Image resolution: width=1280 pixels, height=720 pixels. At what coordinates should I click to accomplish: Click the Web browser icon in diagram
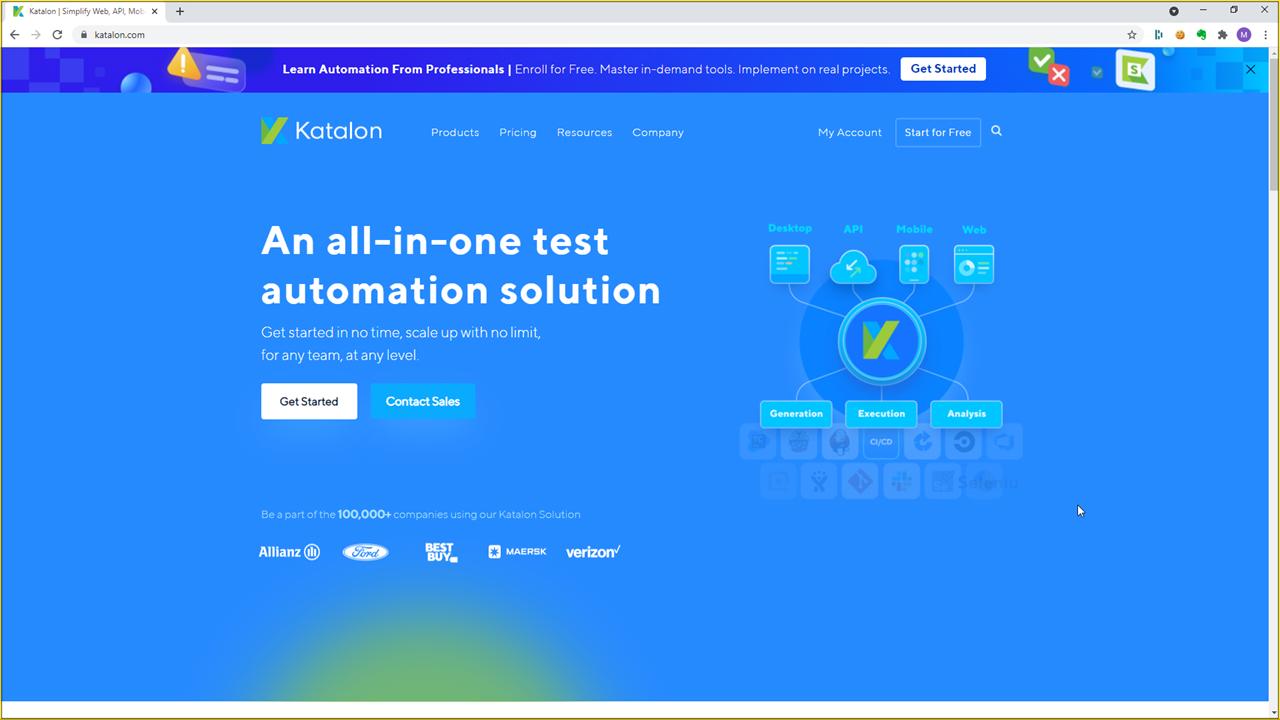coord(974,264)
